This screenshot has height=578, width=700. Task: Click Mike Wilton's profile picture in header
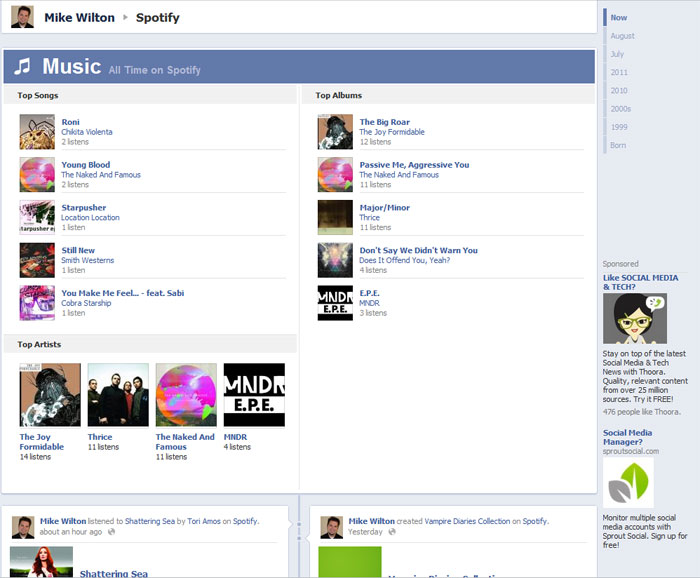point(22,17)
